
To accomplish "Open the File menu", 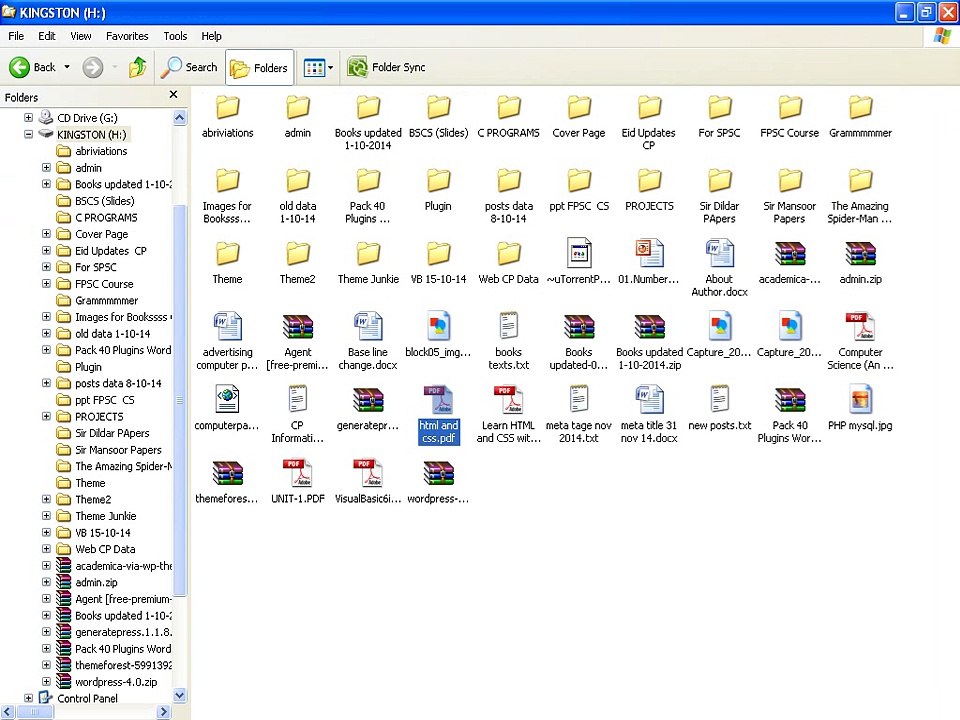I will pos(16,36).
